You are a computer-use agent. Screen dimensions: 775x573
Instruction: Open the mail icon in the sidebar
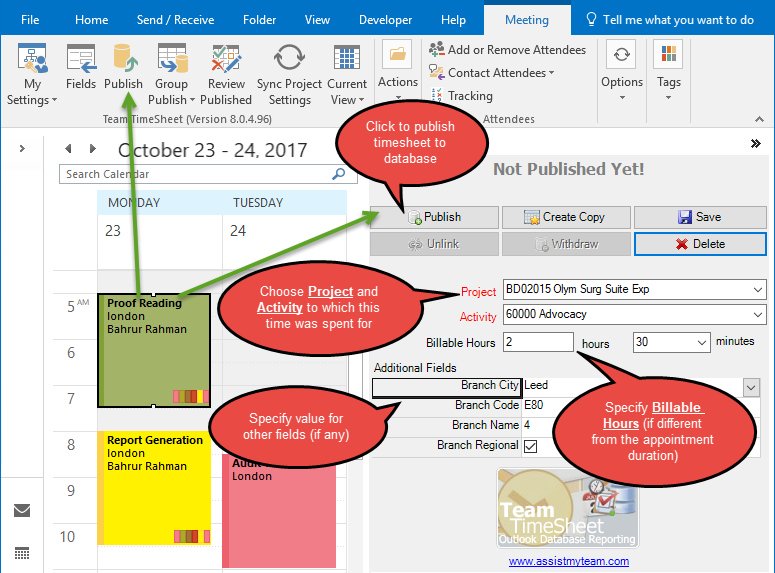tap(22, 510)
